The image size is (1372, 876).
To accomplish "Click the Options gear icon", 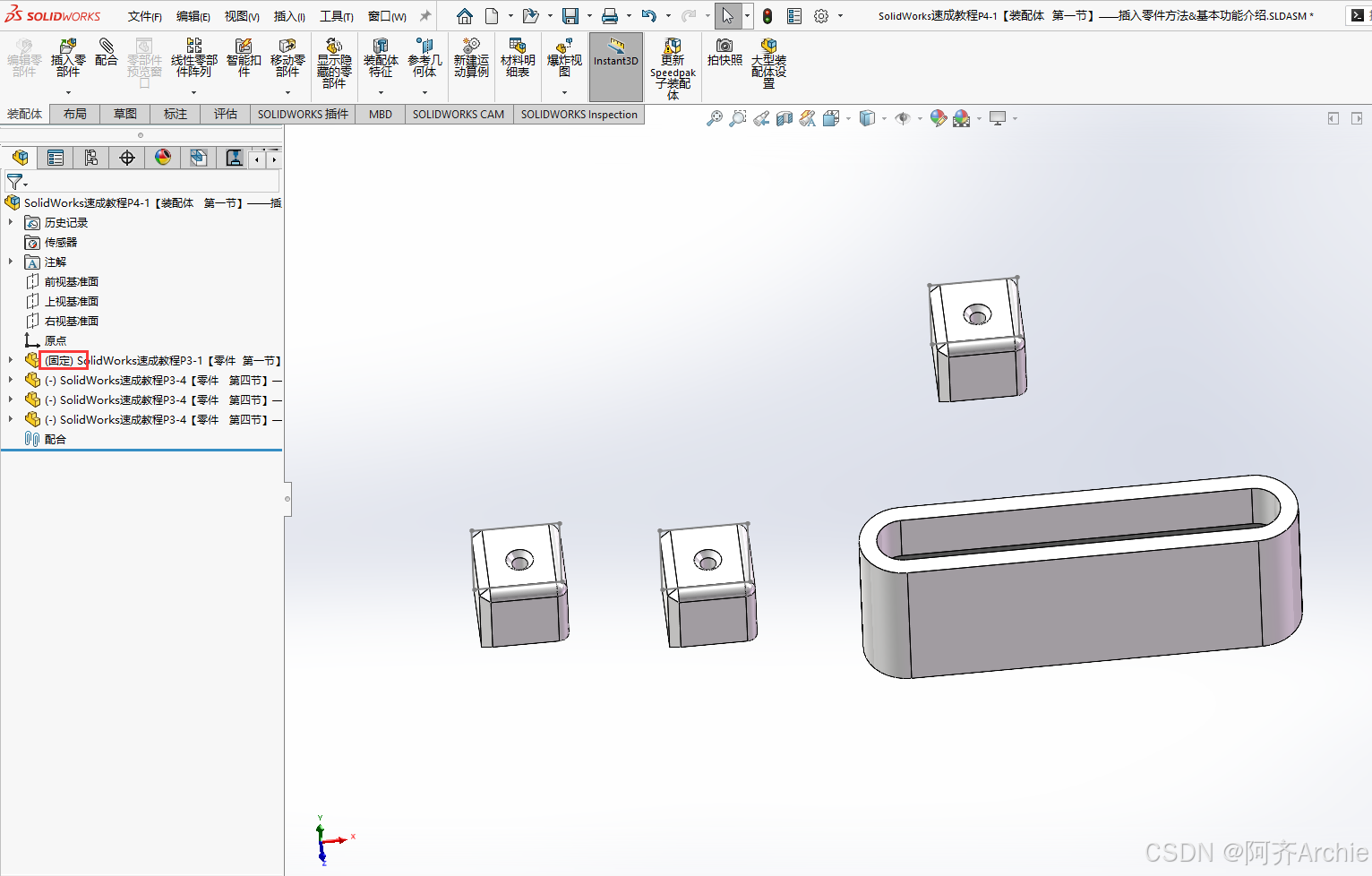I will coord(821,16).
